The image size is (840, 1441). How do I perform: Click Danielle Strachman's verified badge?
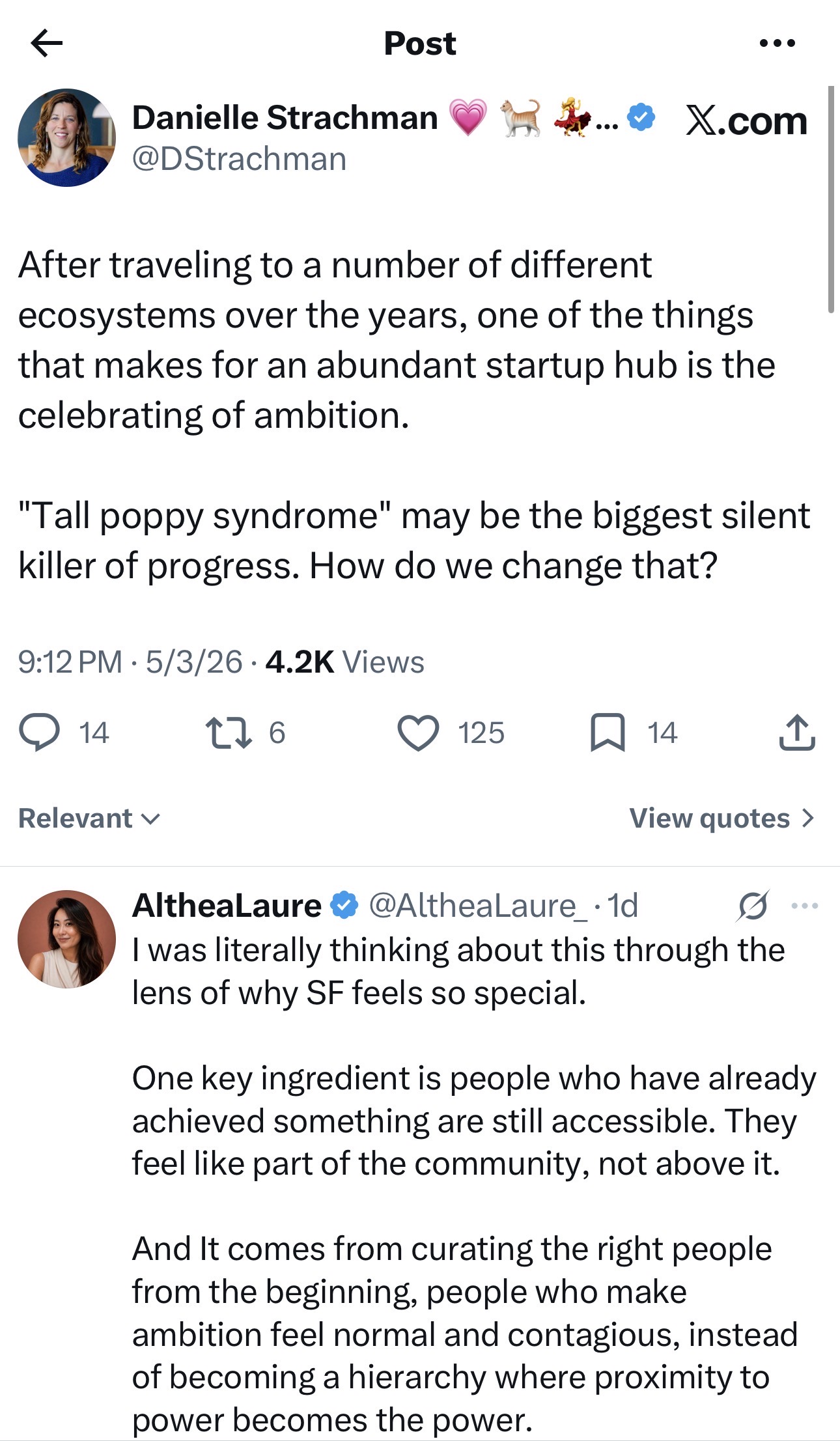tap(641, 118)
